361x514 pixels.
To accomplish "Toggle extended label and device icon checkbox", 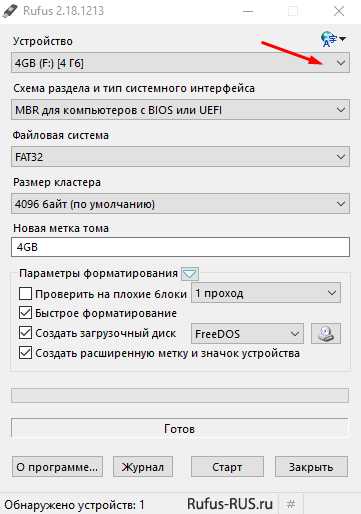I will pyautogui.click(x=25, y=353).
